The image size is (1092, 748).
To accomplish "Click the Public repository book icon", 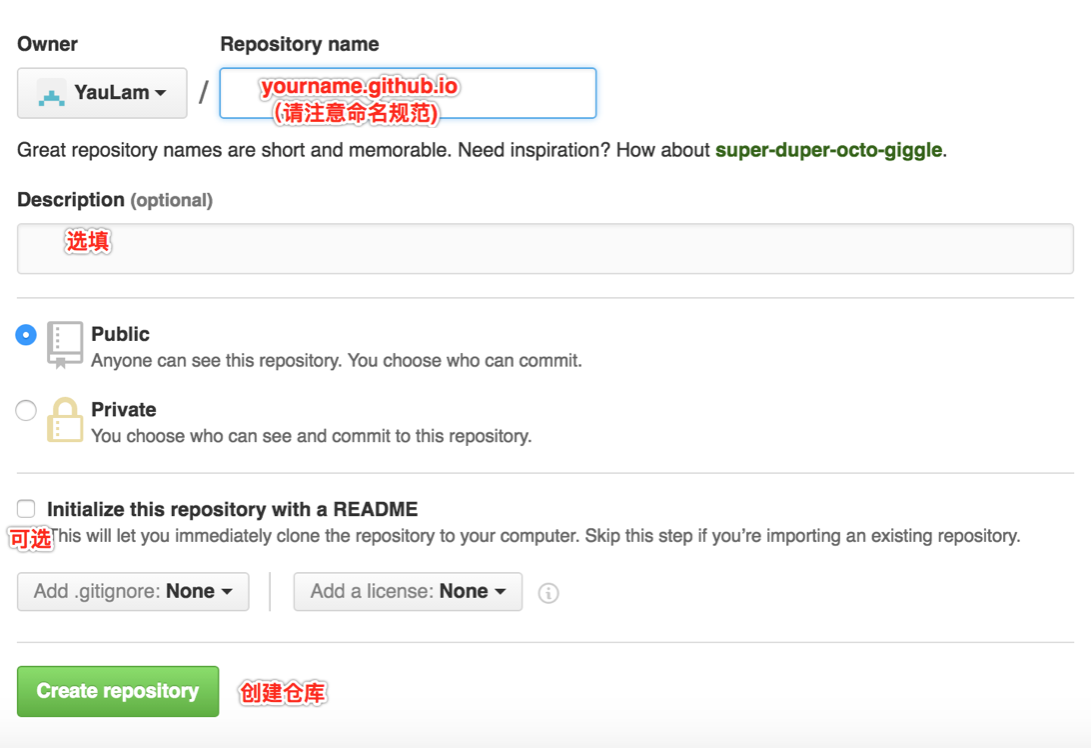I will coord(65,344).
